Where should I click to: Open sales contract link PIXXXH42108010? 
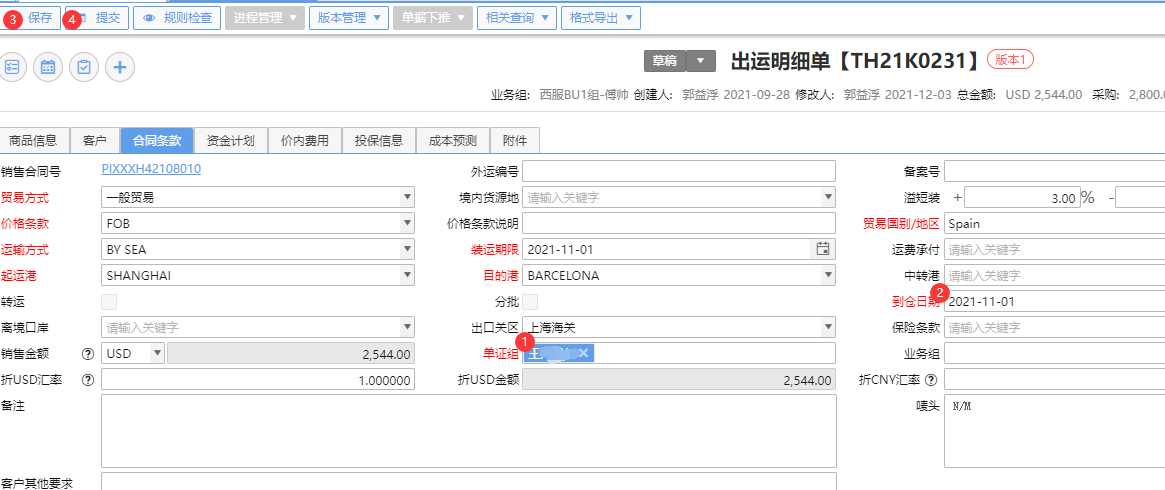(x=151, y=169)
